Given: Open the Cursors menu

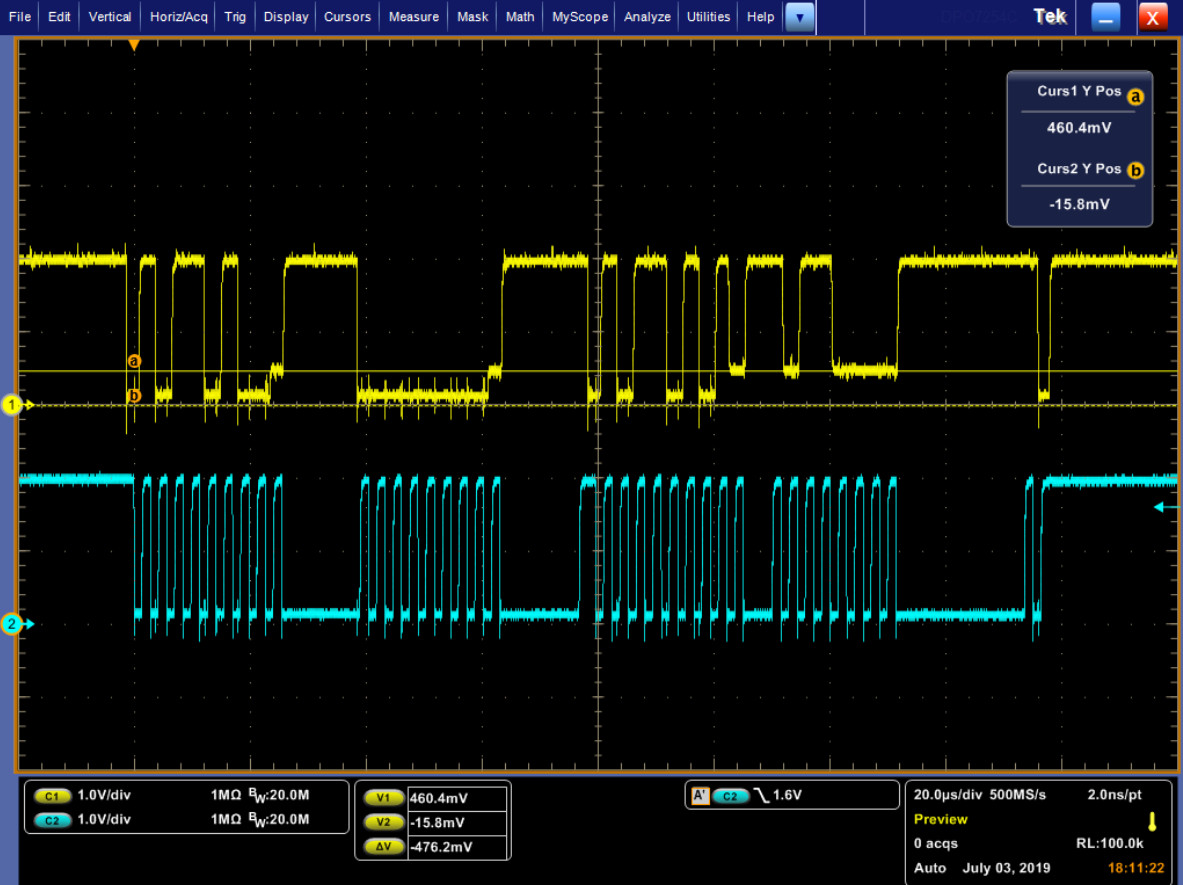Looking at the screenshot, I should coord(347,17).
